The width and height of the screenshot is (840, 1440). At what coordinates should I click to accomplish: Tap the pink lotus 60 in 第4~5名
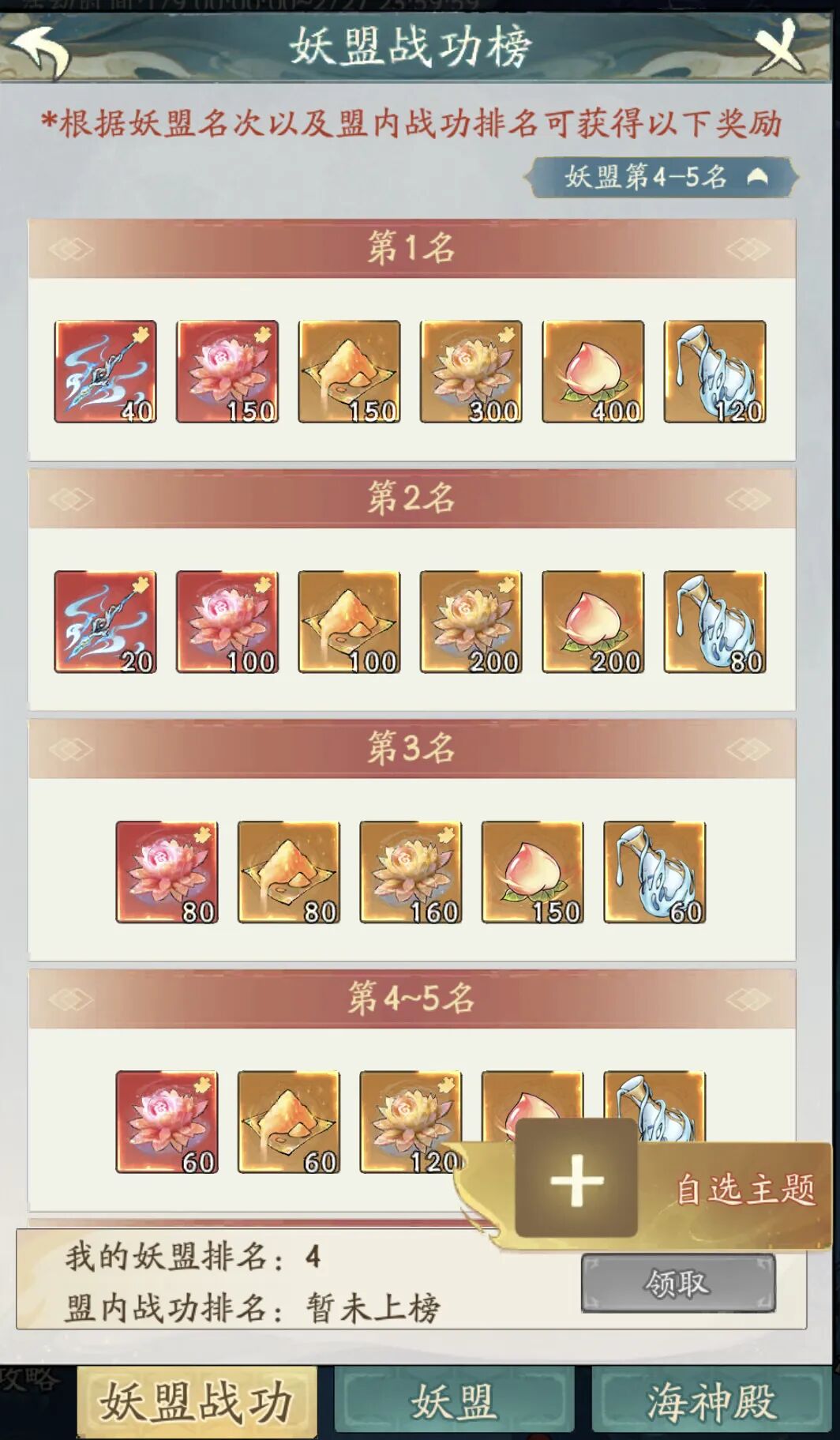point(167,1122)
